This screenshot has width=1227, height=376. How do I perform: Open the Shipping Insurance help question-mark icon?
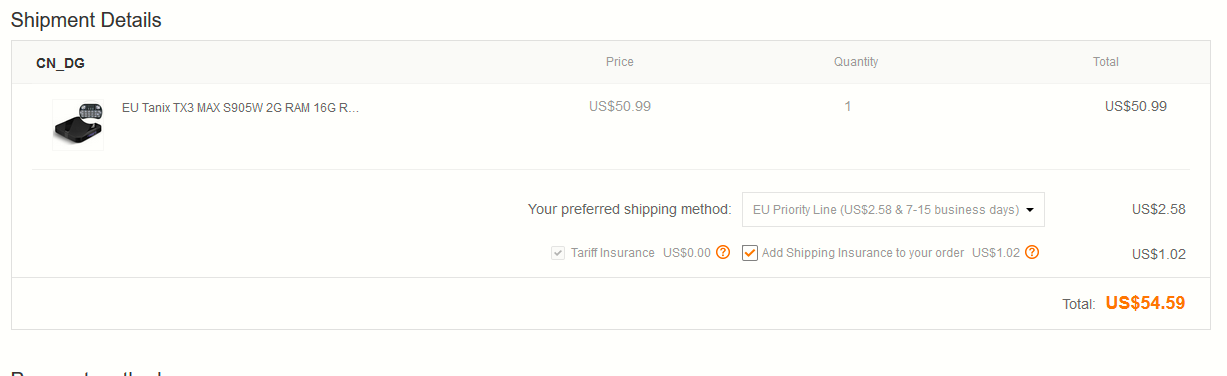pos(1032,253)
